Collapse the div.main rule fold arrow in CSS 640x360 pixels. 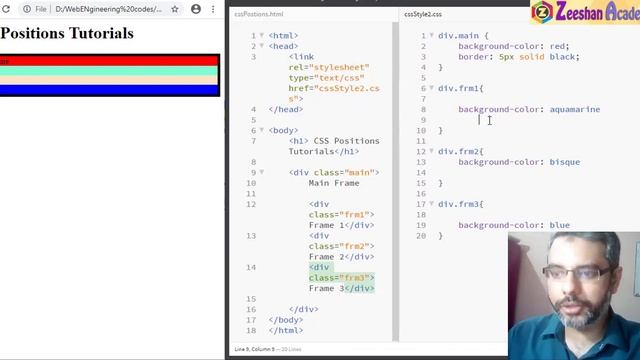point(431,36)
